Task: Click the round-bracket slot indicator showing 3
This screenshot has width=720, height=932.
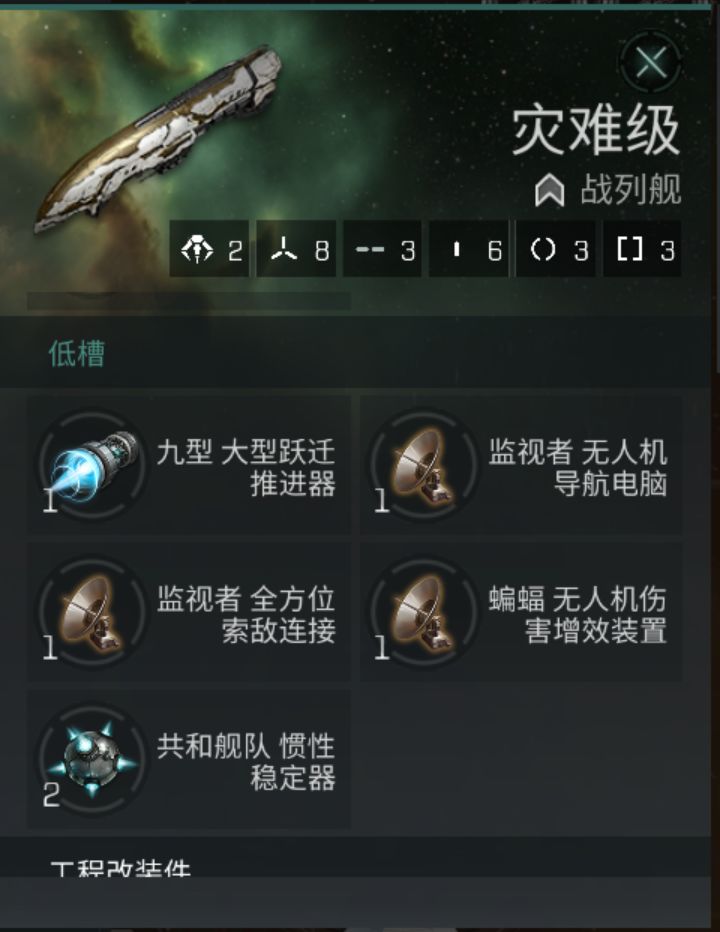Action: (x=555, y=249)
